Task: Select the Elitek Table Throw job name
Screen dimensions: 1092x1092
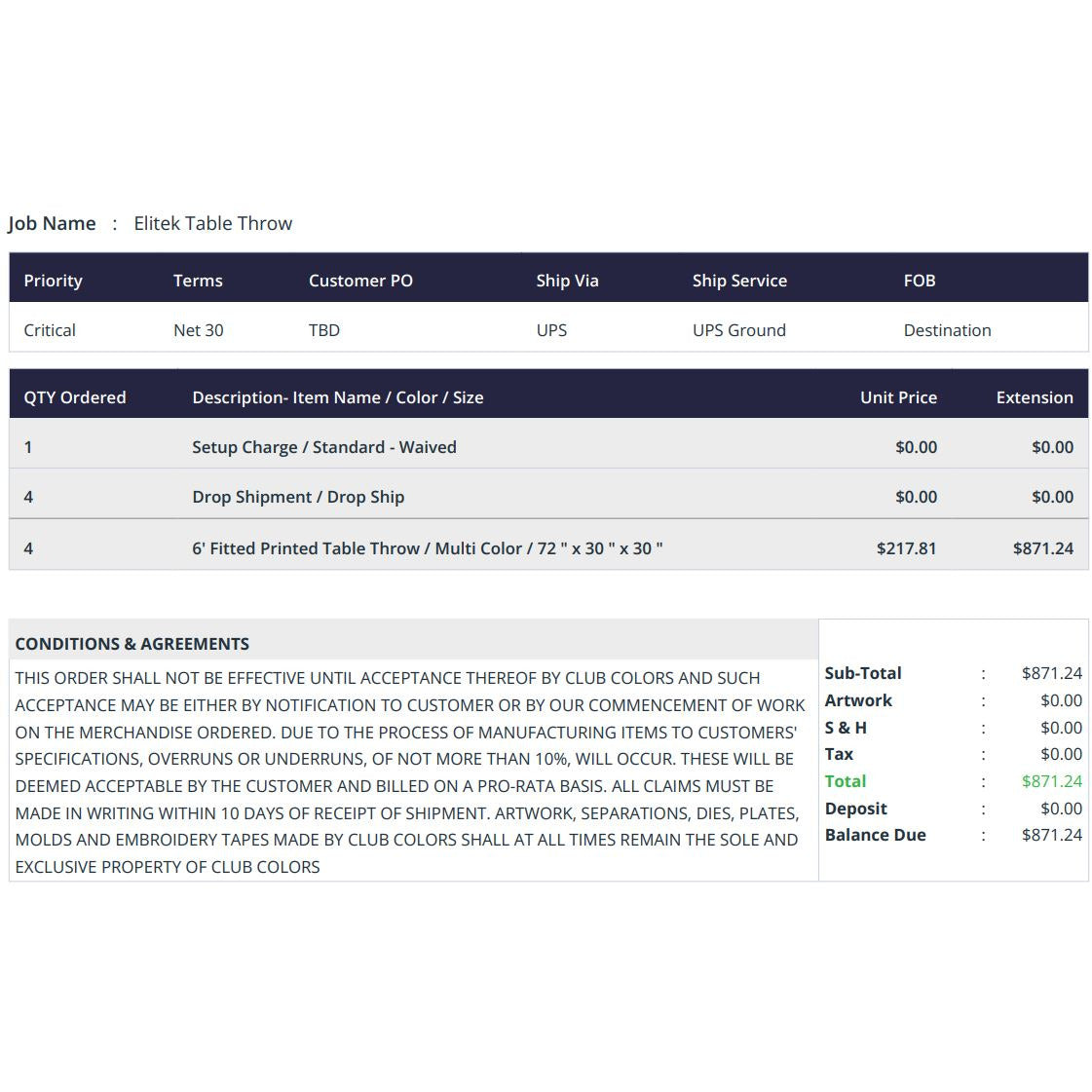Action: [x=212, y=223]
